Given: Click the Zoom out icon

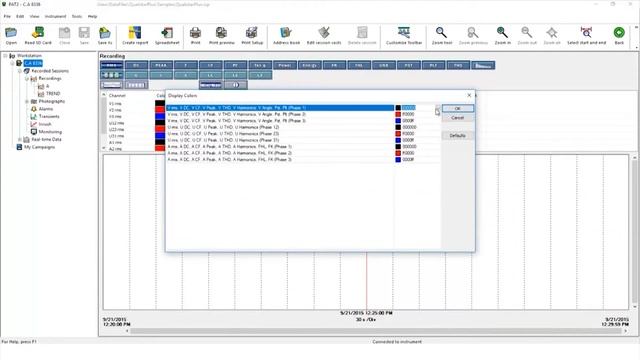Looking at the screenshot, I should (527, 36).
